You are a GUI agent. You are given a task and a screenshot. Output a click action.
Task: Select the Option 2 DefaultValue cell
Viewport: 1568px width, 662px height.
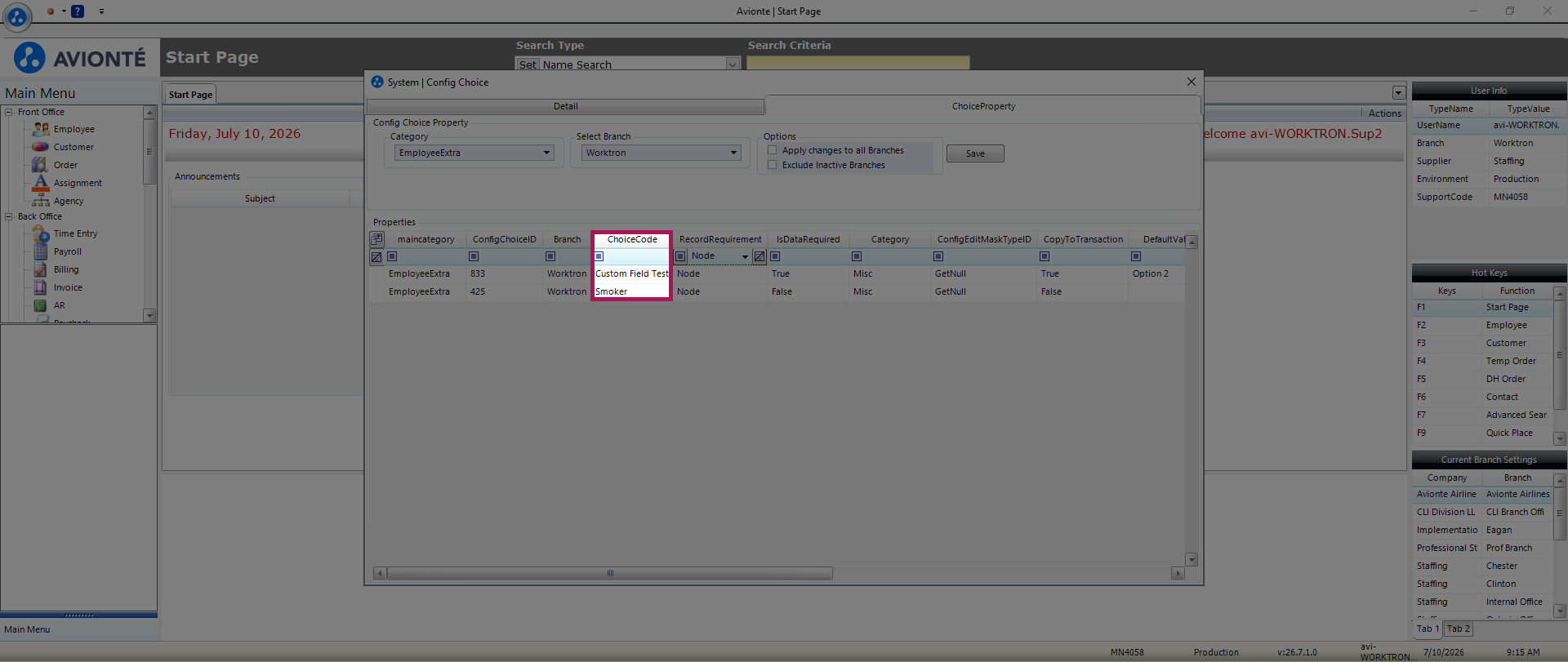[1156, 273]
